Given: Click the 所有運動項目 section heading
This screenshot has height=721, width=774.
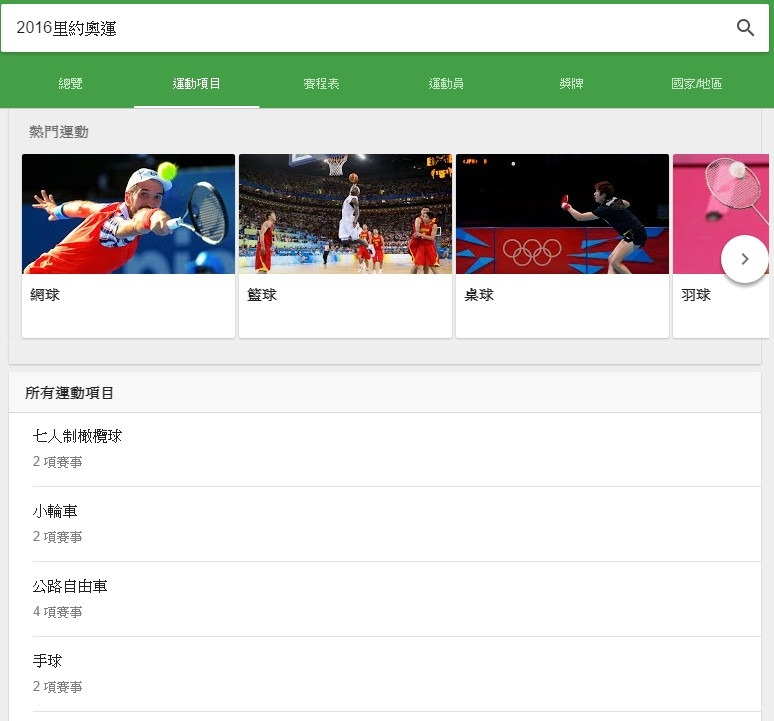Looking at the screenshot, I should (x=70, y=393).
